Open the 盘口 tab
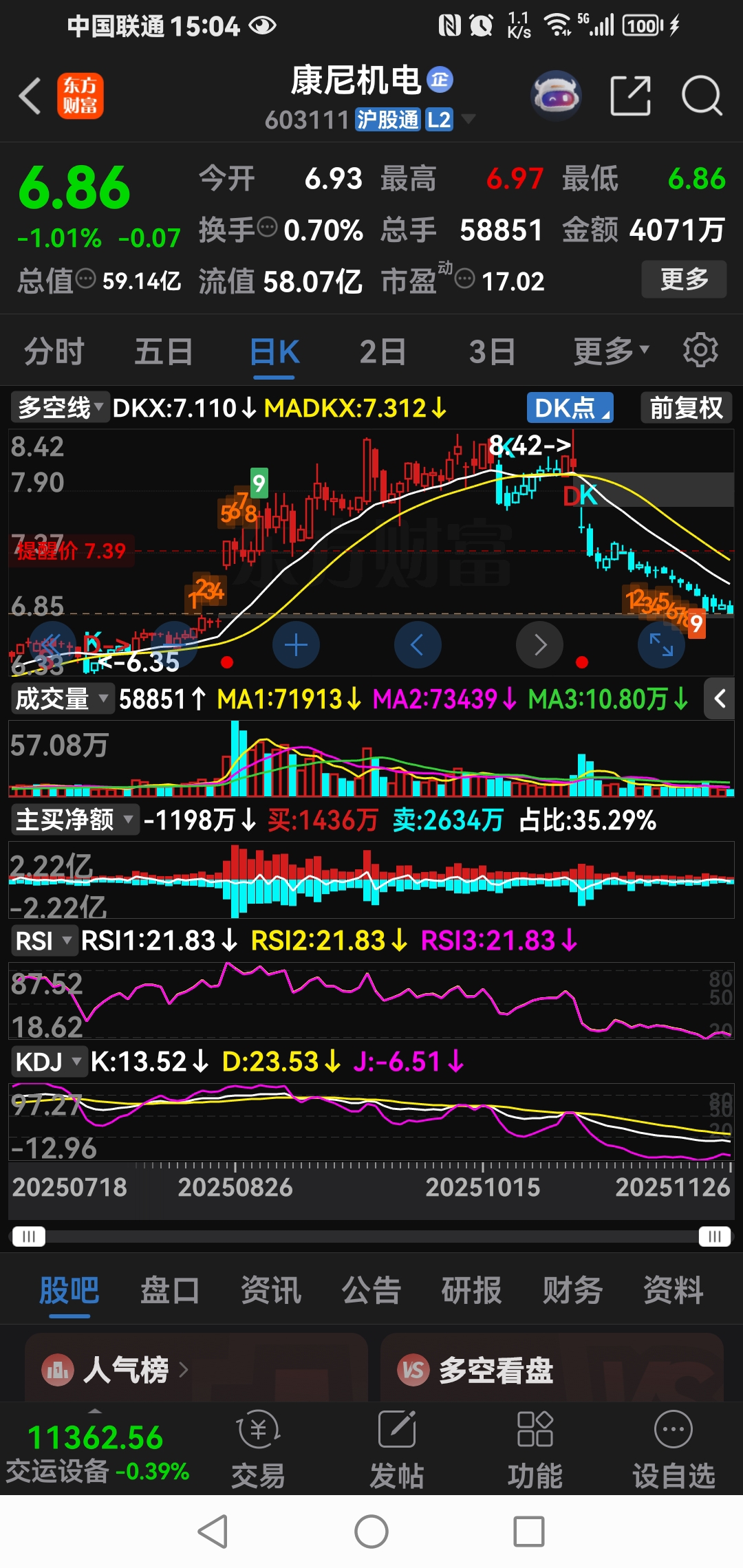Viewport: 743px width, 1568px height. coord(170,1290)
